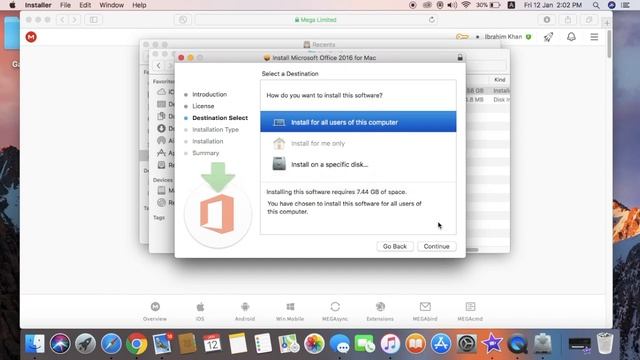Click the Extensions footer link
The height and width of the screenshot is (360, 640).
(x=380, y=311)
